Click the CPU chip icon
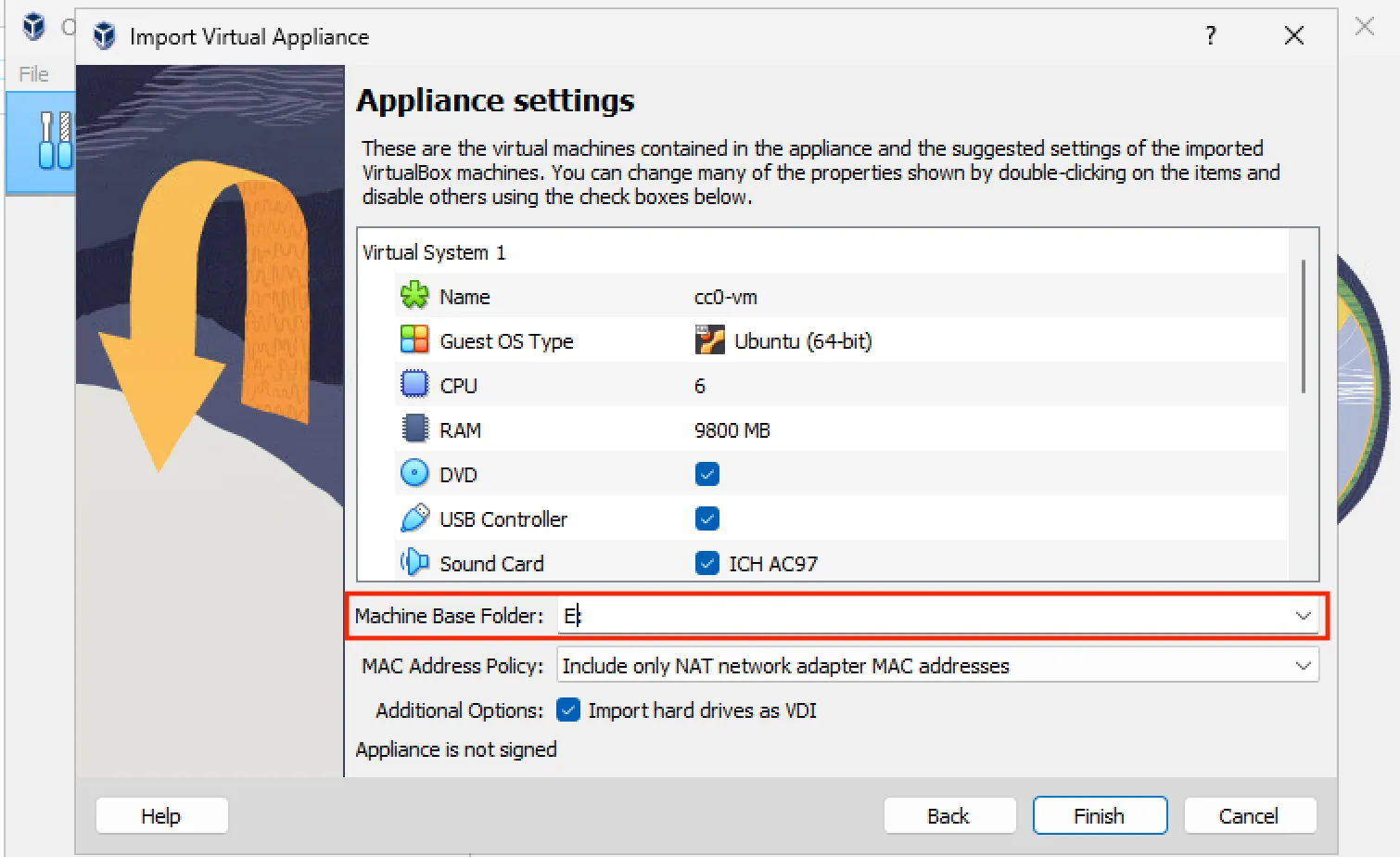Image resolution: width=1400 pixels, height=857 pixels. coord(414,384)
